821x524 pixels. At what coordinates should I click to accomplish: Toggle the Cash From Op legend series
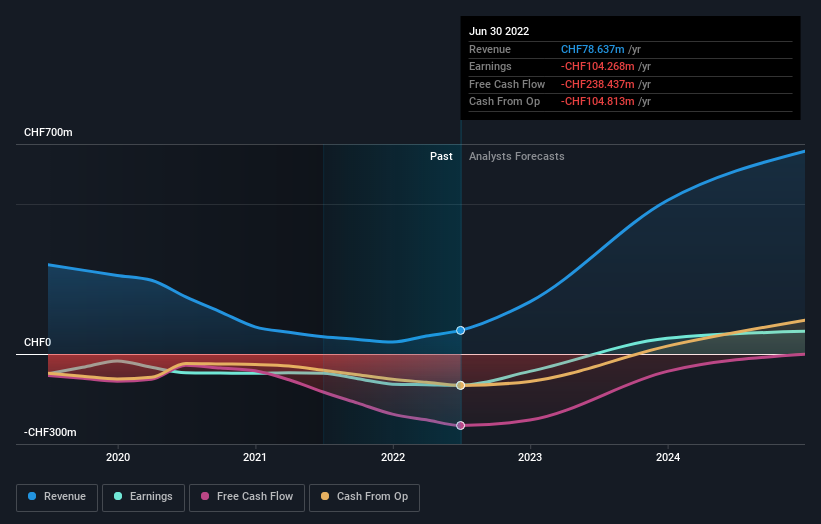364,497
